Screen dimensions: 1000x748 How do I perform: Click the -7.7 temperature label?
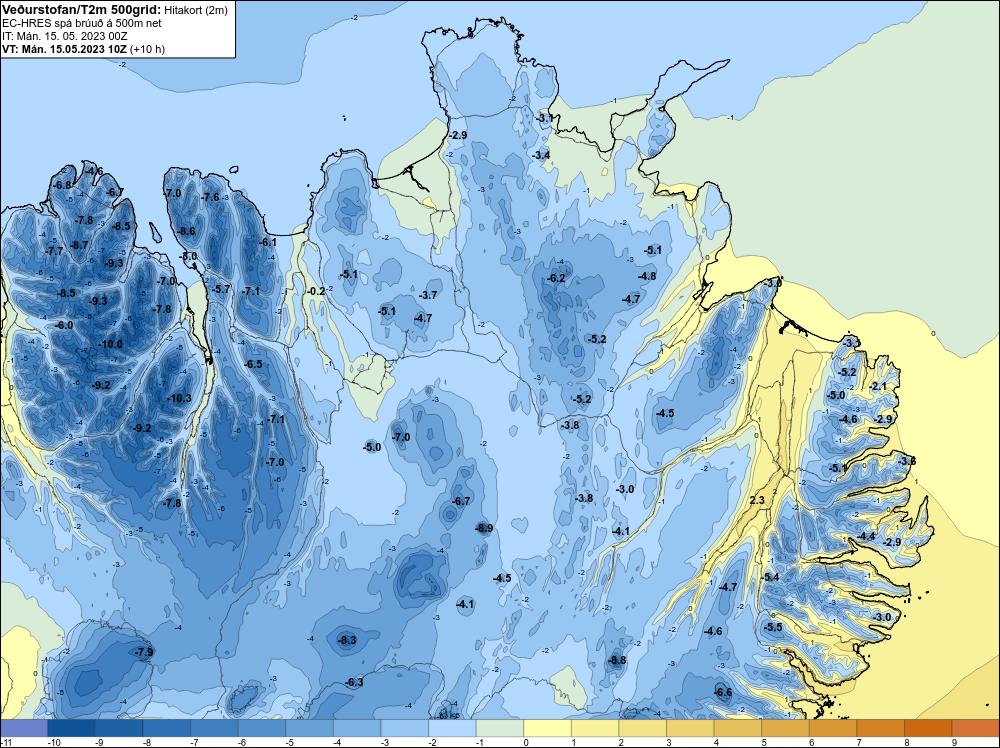[x=55, y=251]
